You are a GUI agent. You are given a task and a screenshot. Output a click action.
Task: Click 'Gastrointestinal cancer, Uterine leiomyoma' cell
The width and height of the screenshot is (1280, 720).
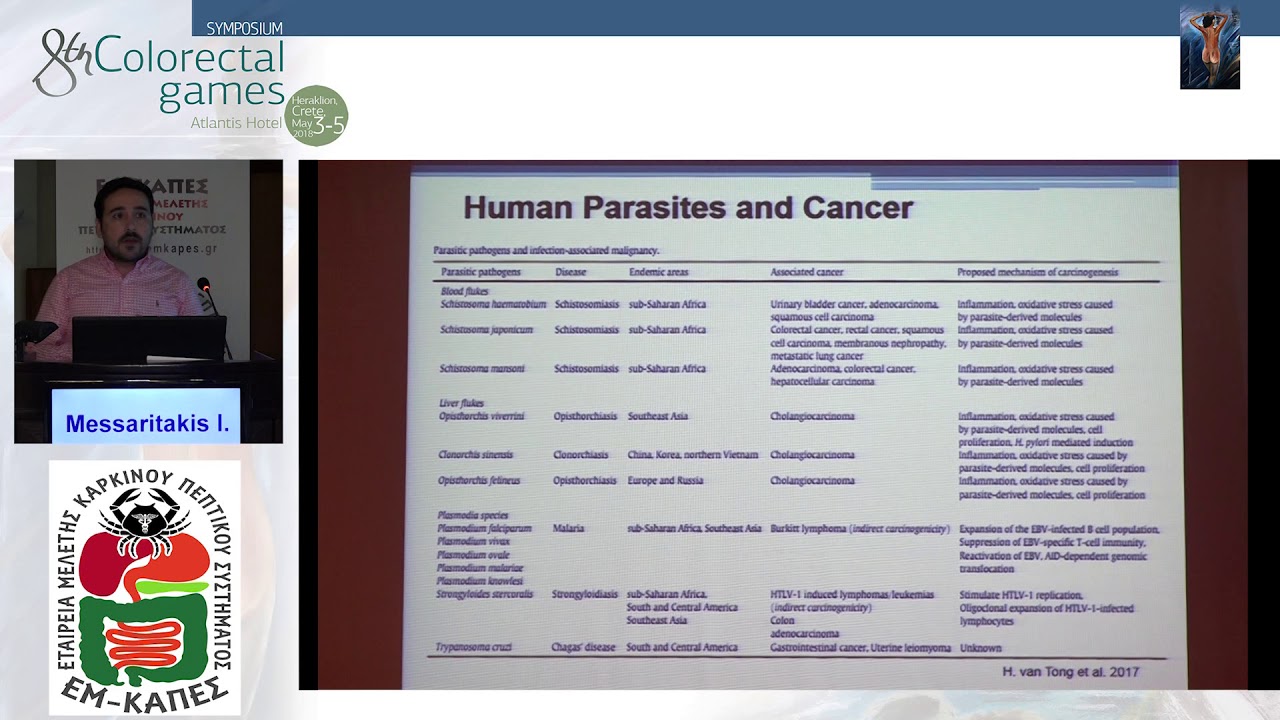(860, 648)
